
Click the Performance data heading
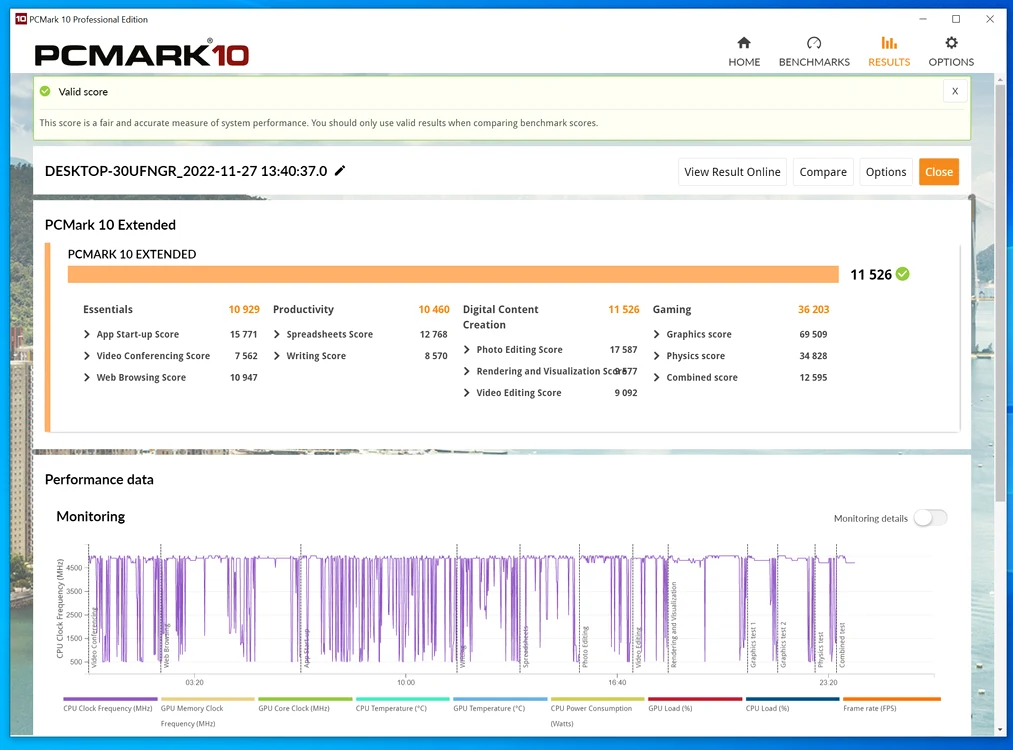(99, 479)
